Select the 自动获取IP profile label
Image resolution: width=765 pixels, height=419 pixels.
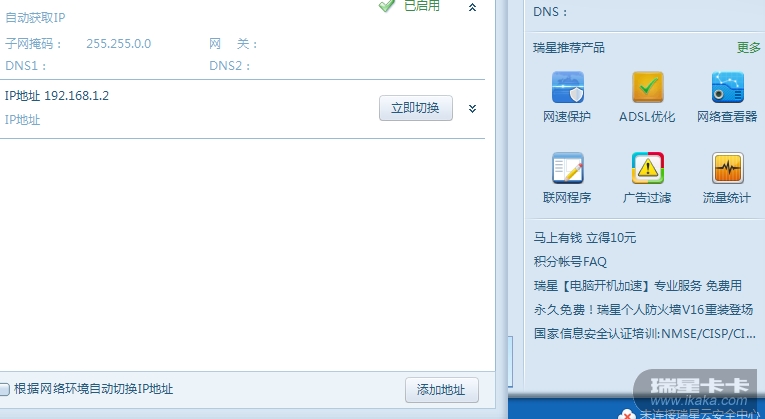(x=35, y=18)
